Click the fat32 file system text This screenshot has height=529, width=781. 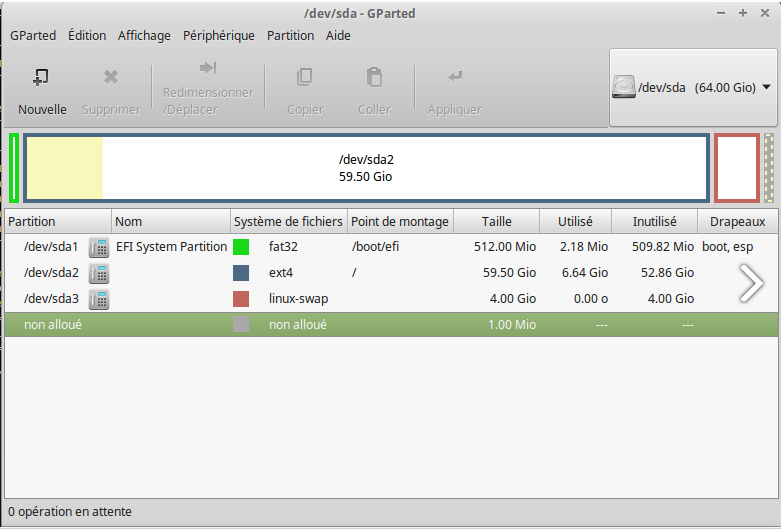click(x=283, y=247)
